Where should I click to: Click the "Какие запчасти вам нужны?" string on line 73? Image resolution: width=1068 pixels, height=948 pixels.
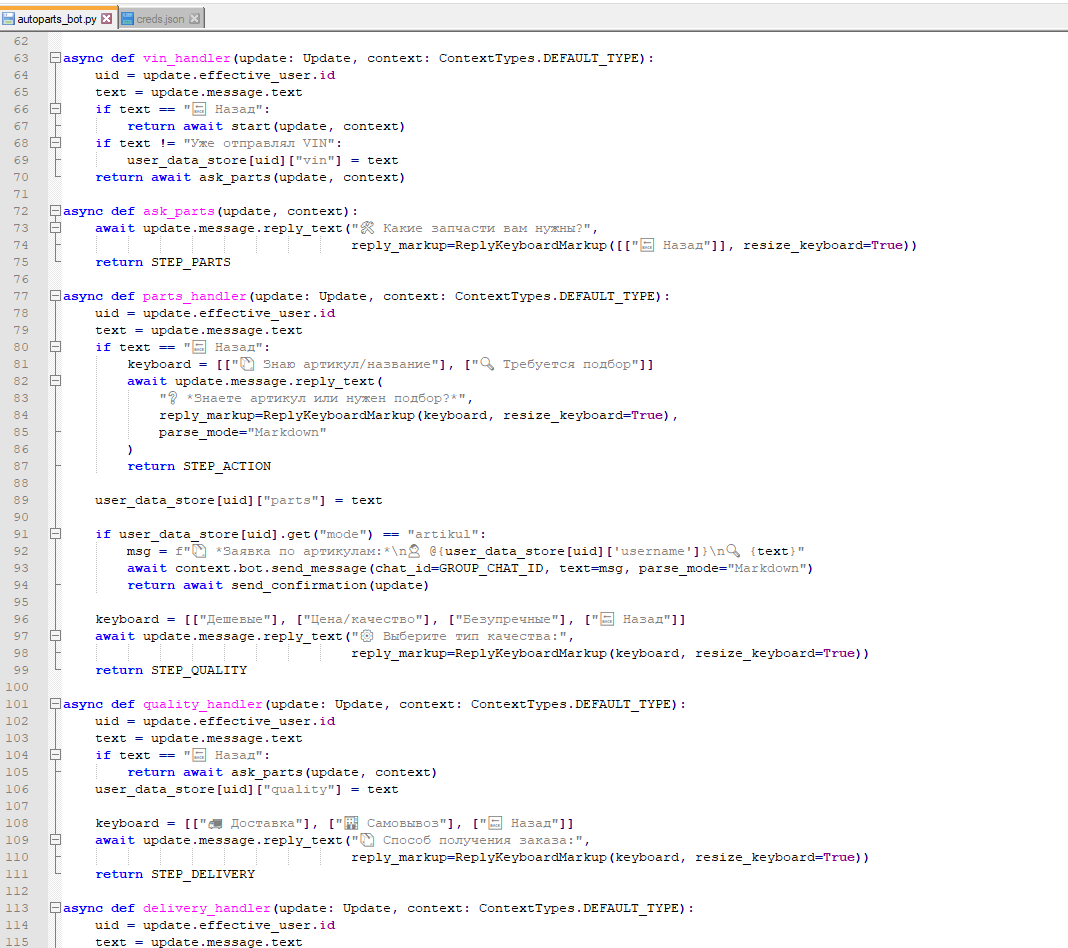tap(471, 228)
